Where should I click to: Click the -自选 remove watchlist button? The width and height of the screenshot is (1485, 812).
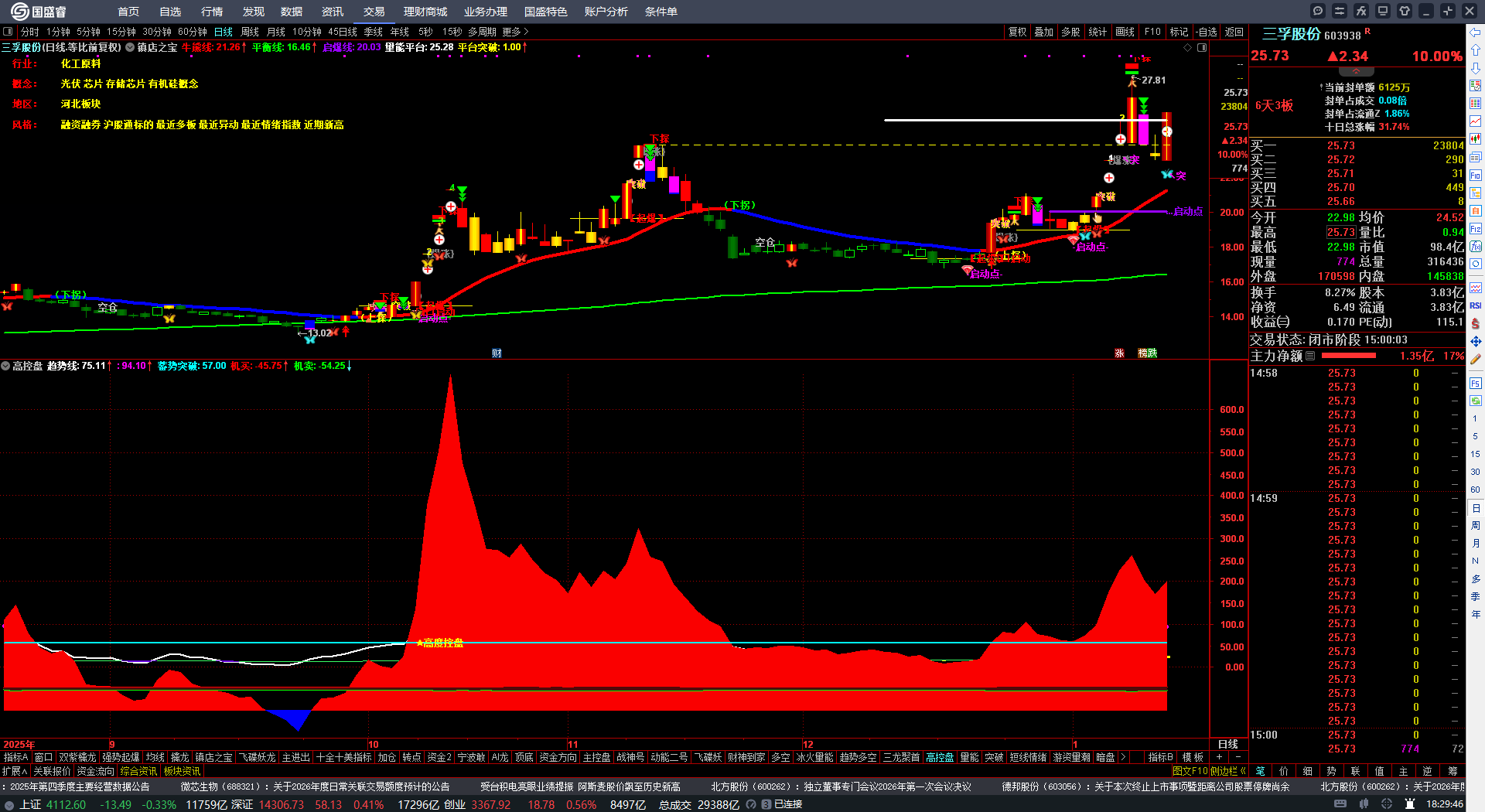(1207, 32)
